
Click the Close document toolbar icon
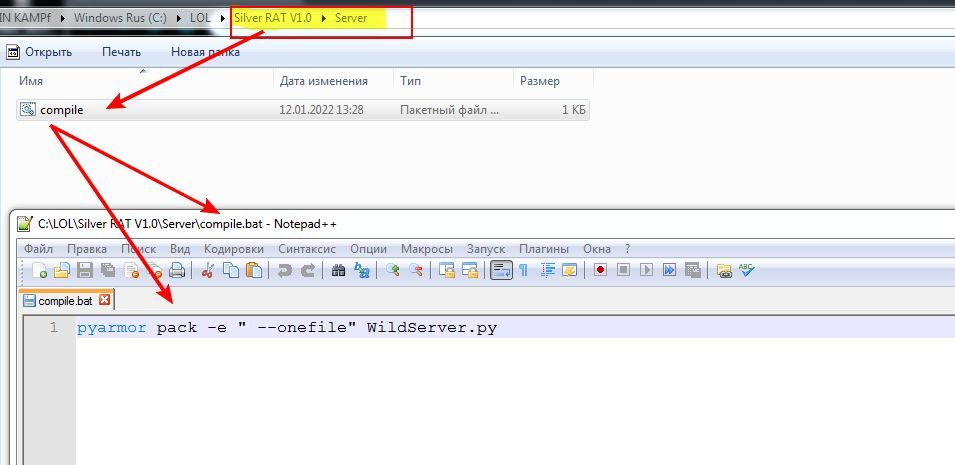tap(130, 270)
